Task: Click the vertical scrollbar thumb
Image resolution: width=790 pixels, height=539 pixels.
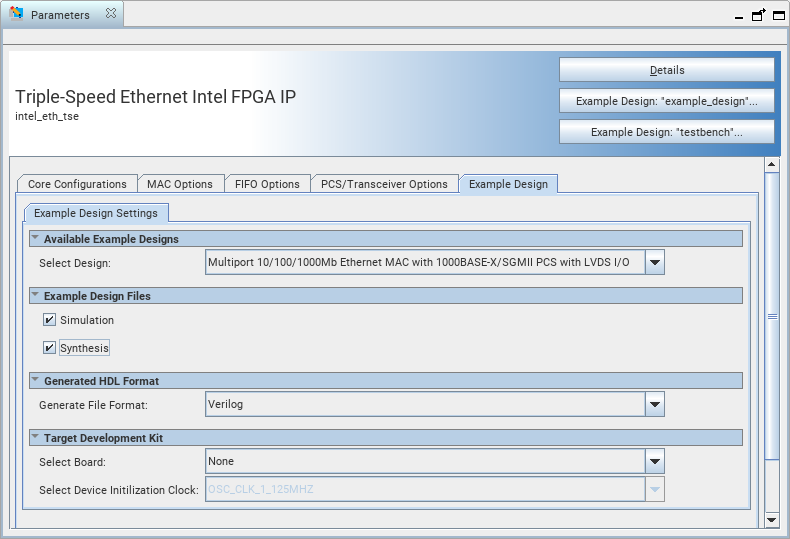Action: (x=772, y=315)
